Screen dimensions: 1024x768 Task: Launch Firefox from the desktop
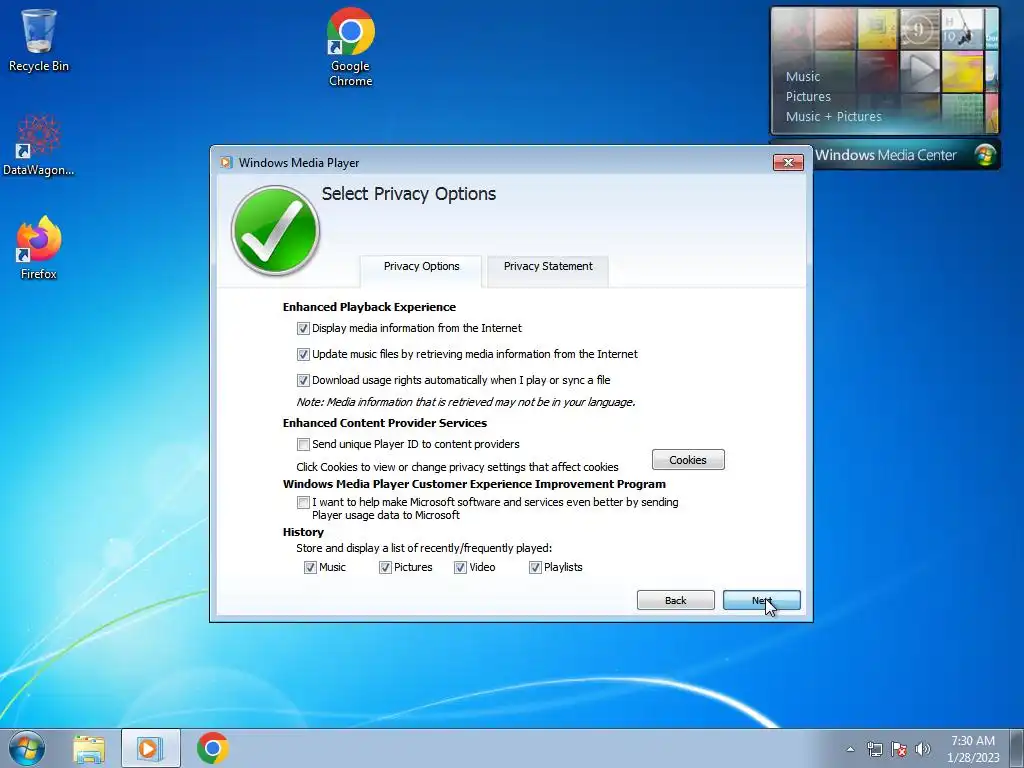point(39,248)
